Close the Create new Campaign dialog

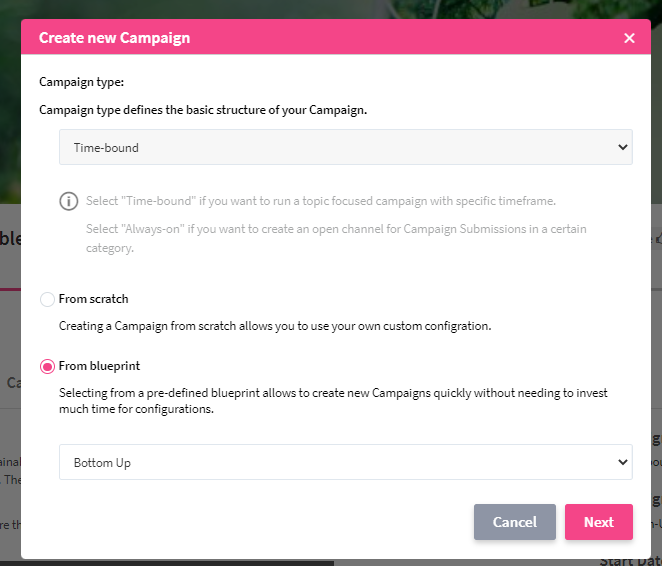629,38
